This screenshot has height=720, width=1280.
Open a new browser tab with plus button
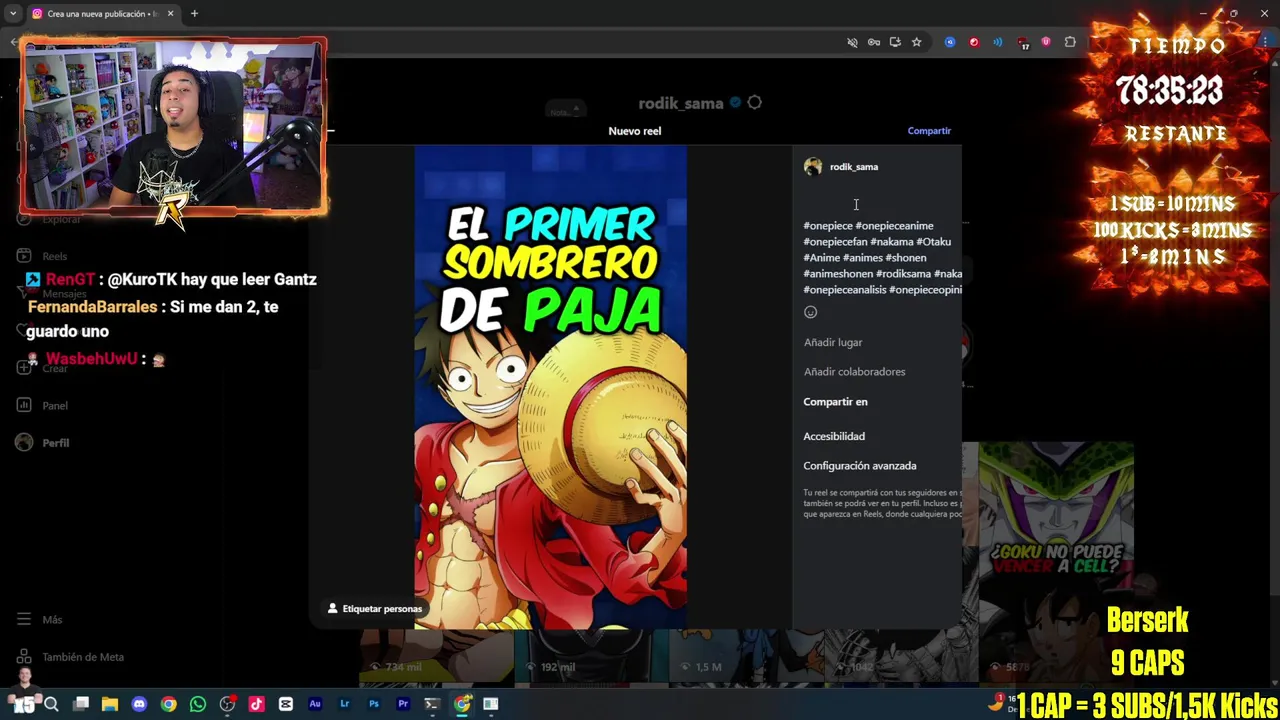pyautogui.click(x=194, y=13)
